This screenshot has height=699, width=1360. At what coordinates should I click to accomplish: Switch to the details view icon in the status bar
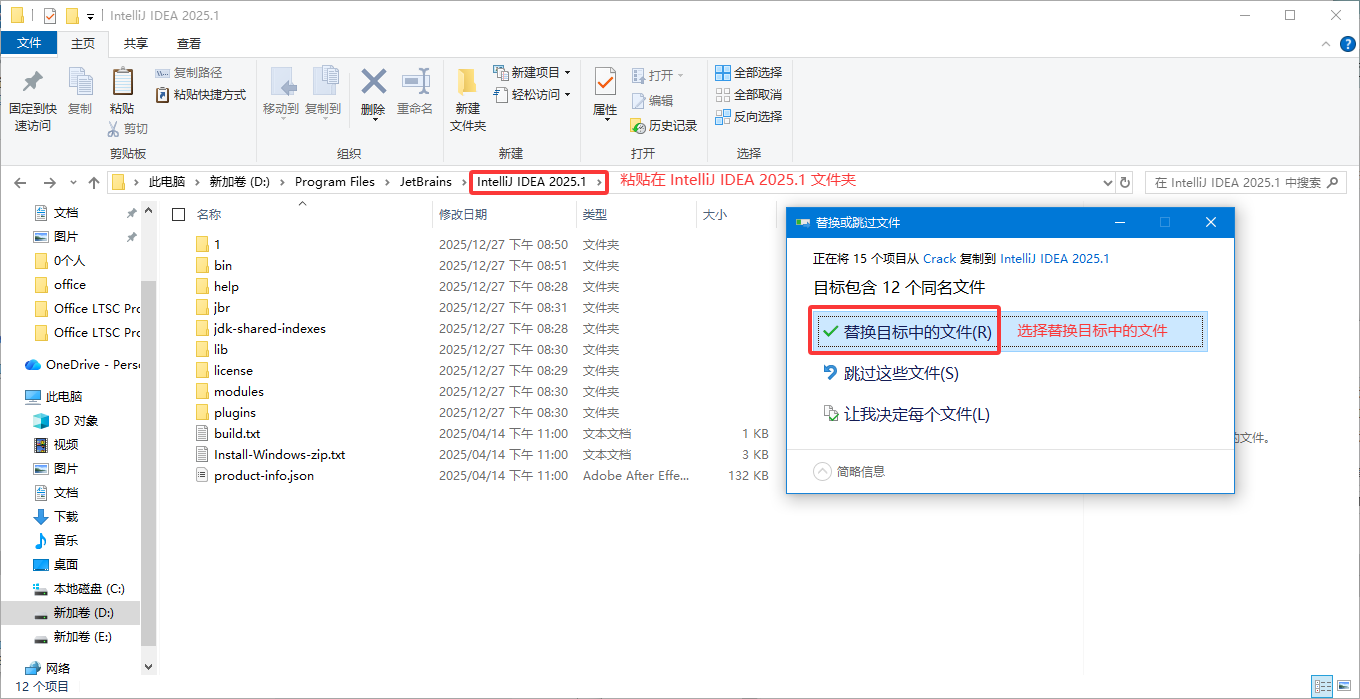pos(1322,687)
